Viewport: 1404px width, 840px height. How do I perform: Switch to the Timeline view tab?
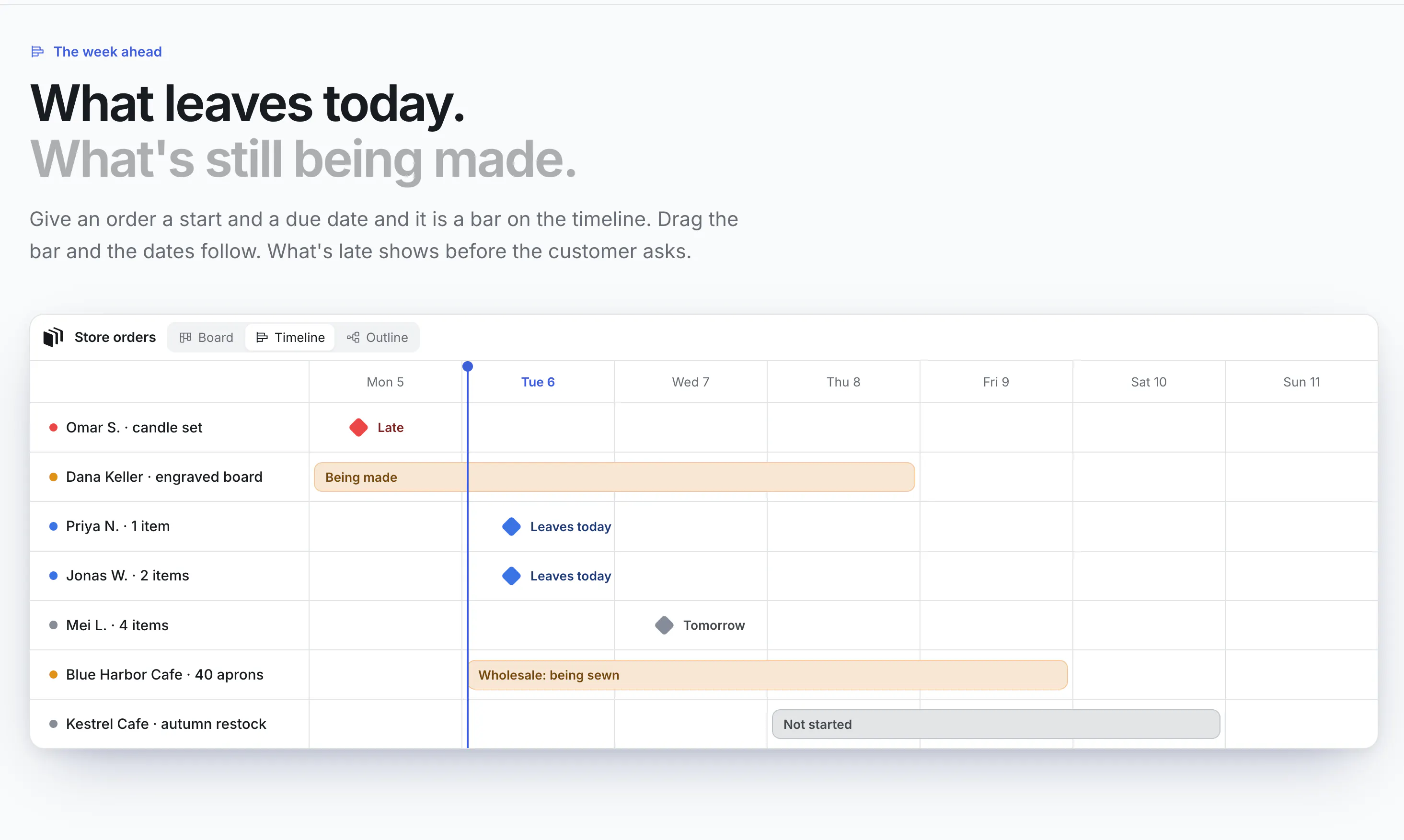click(x=290, y=337)
